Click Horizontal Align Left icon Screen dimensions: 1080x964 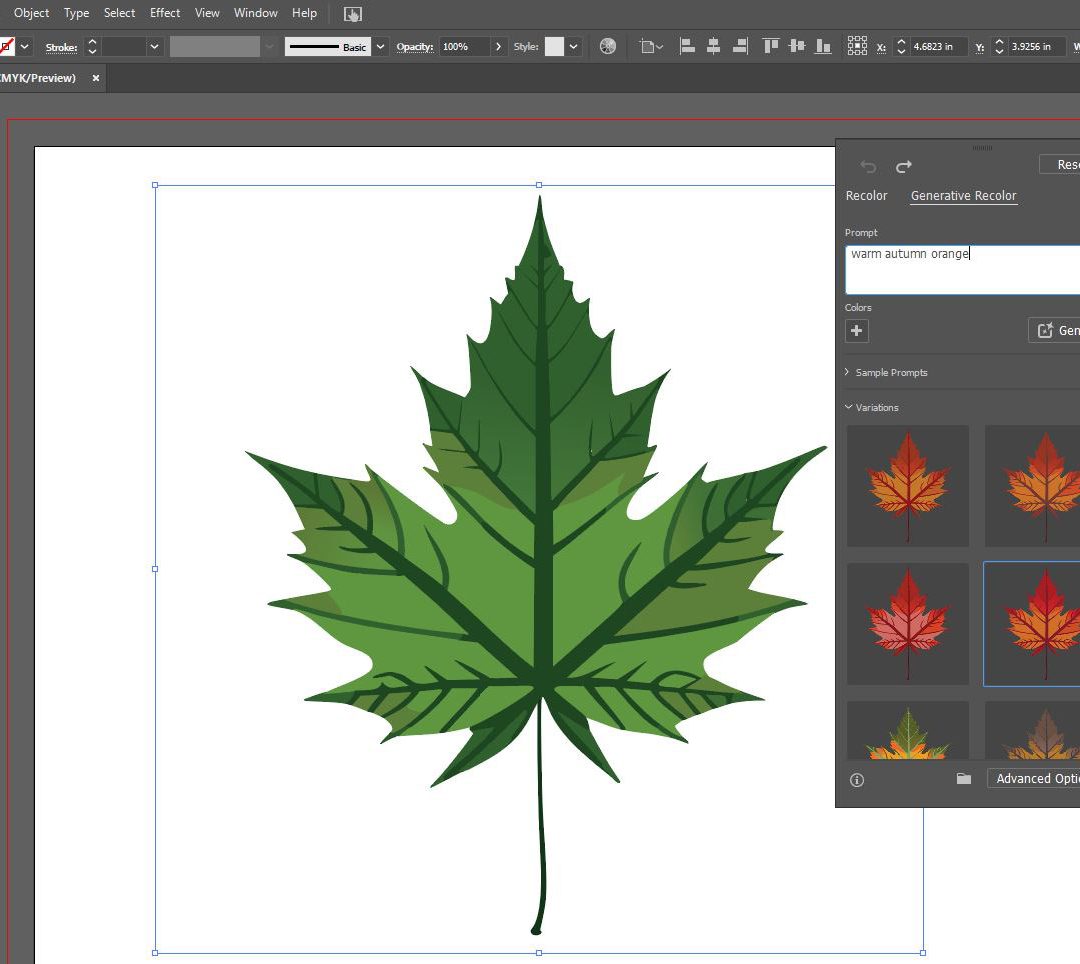pyautogui.click(x=687, y=46)
